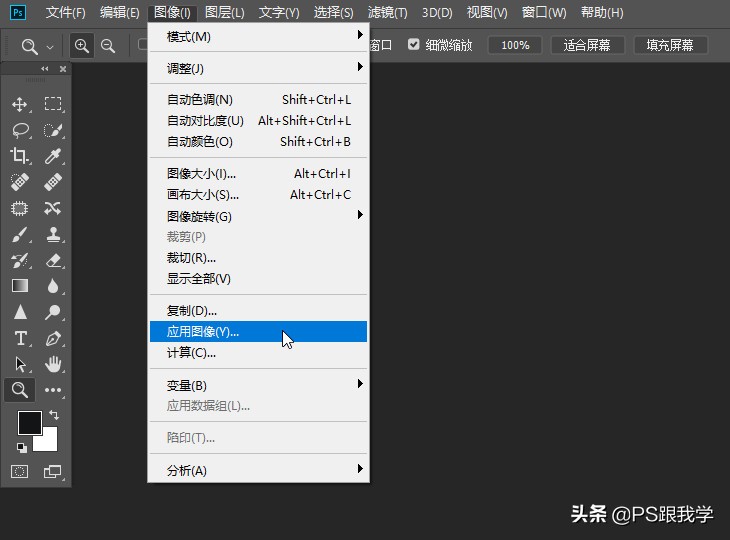This screenshot has height=540, width=730.
Task: Select the Zoom tool in toolbox
Action: click(20, 390)
